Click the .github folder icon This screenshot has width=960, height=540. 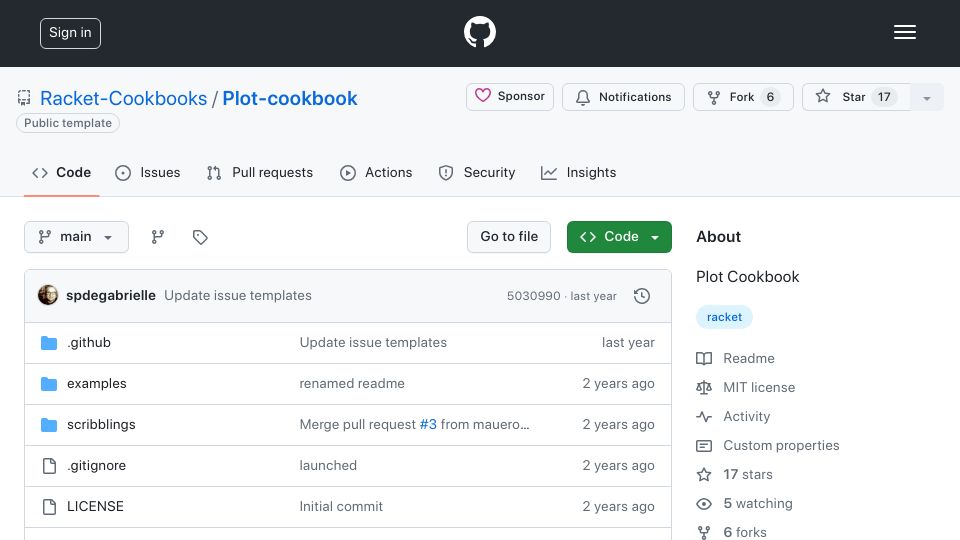coord(49,343)
